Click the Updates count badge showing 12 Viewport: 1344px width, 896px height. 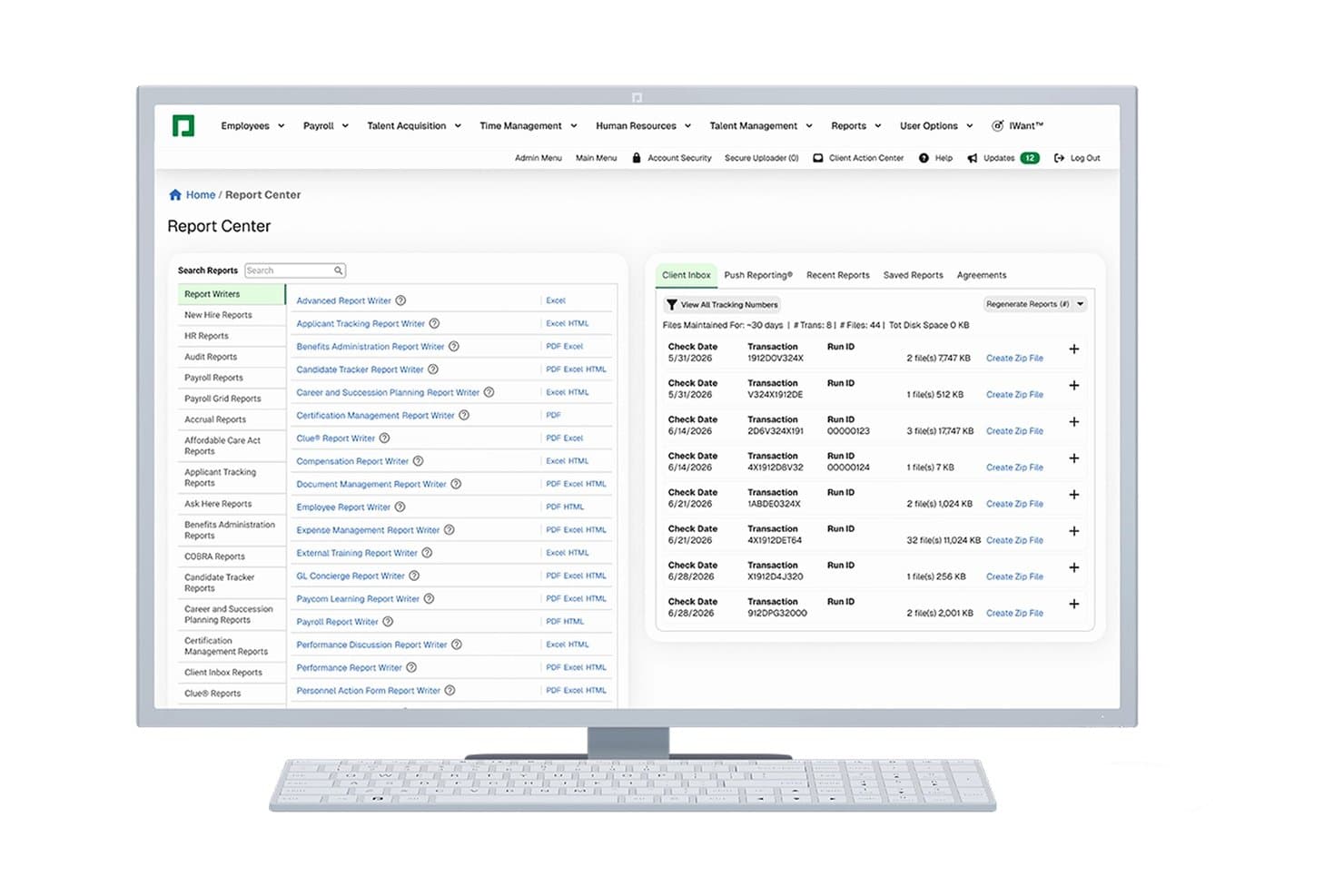(x=1030, y=158)
